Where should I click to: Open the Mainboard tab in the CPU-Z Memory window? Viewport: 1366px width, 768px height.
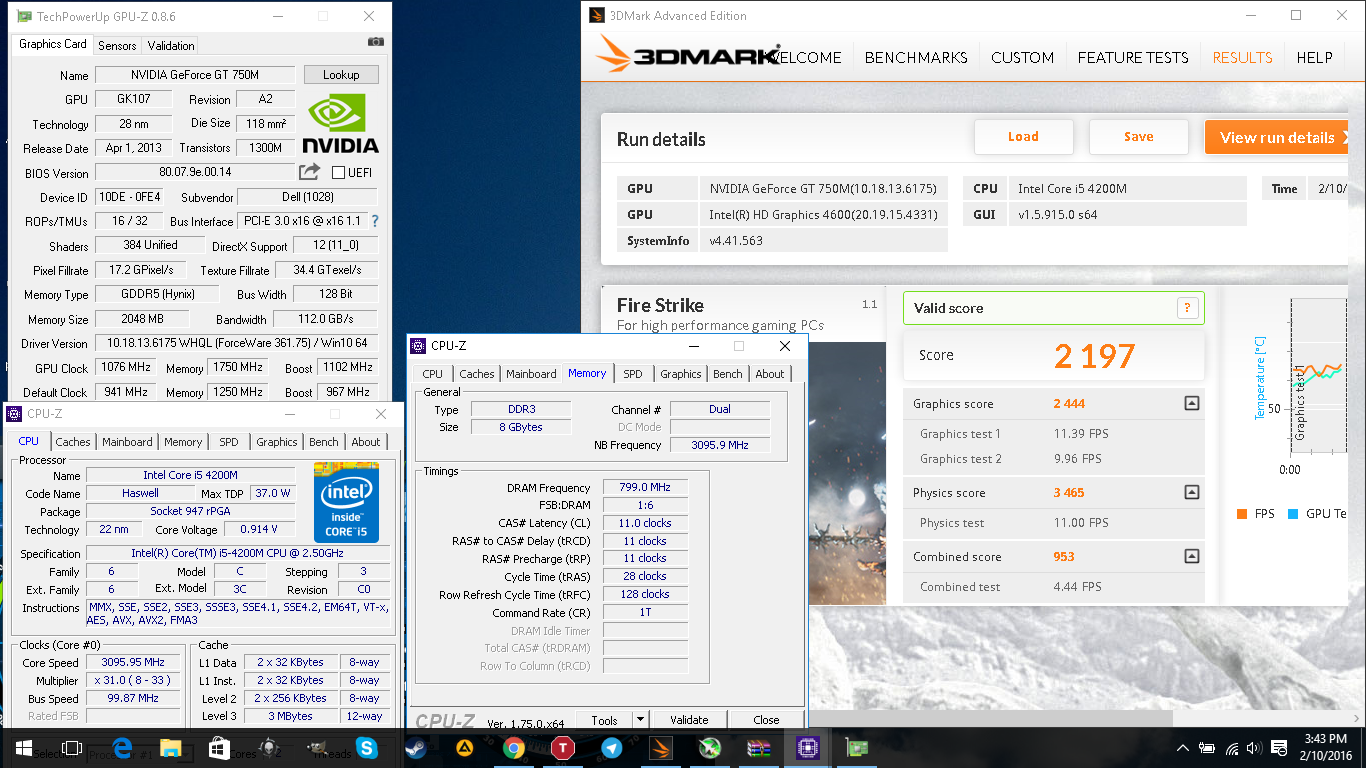531,374
